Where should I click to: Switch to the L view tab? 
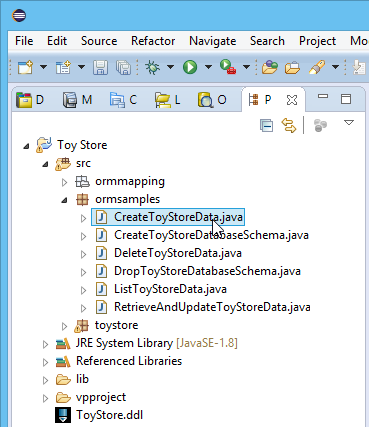(168, 100)
